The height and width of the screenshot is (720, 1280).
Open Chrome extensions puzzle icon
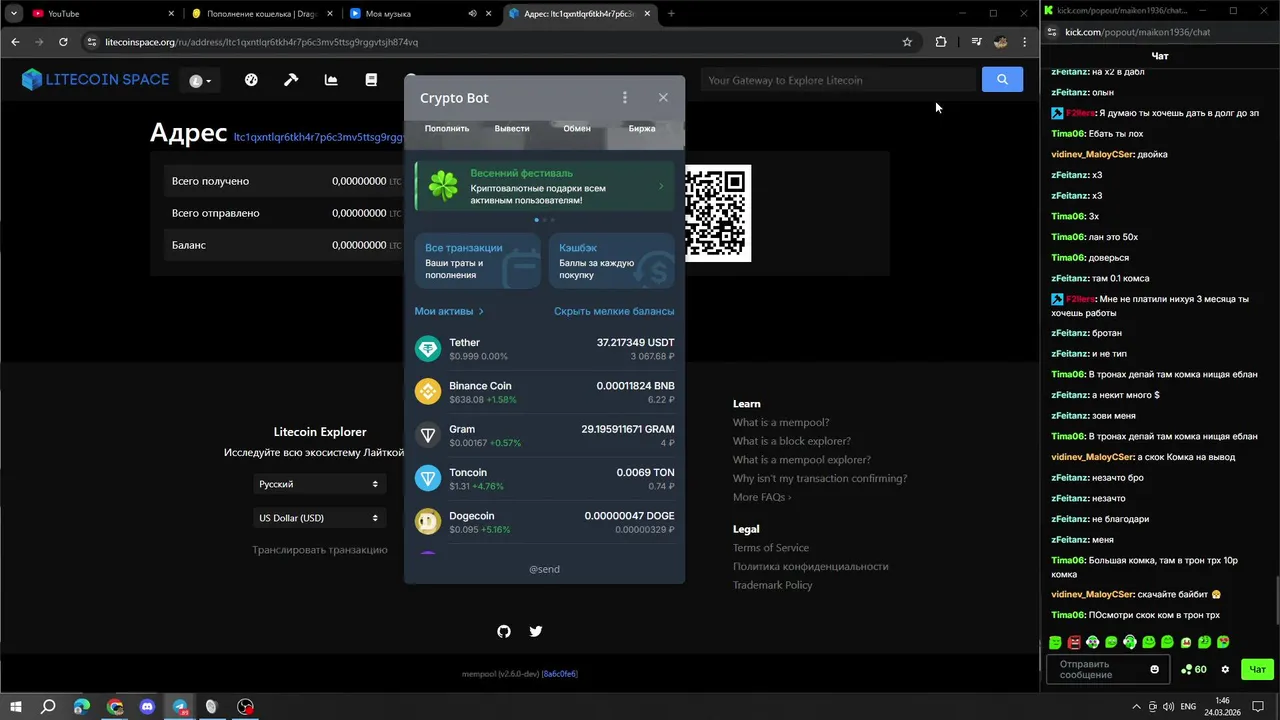[x=941, y=42]
